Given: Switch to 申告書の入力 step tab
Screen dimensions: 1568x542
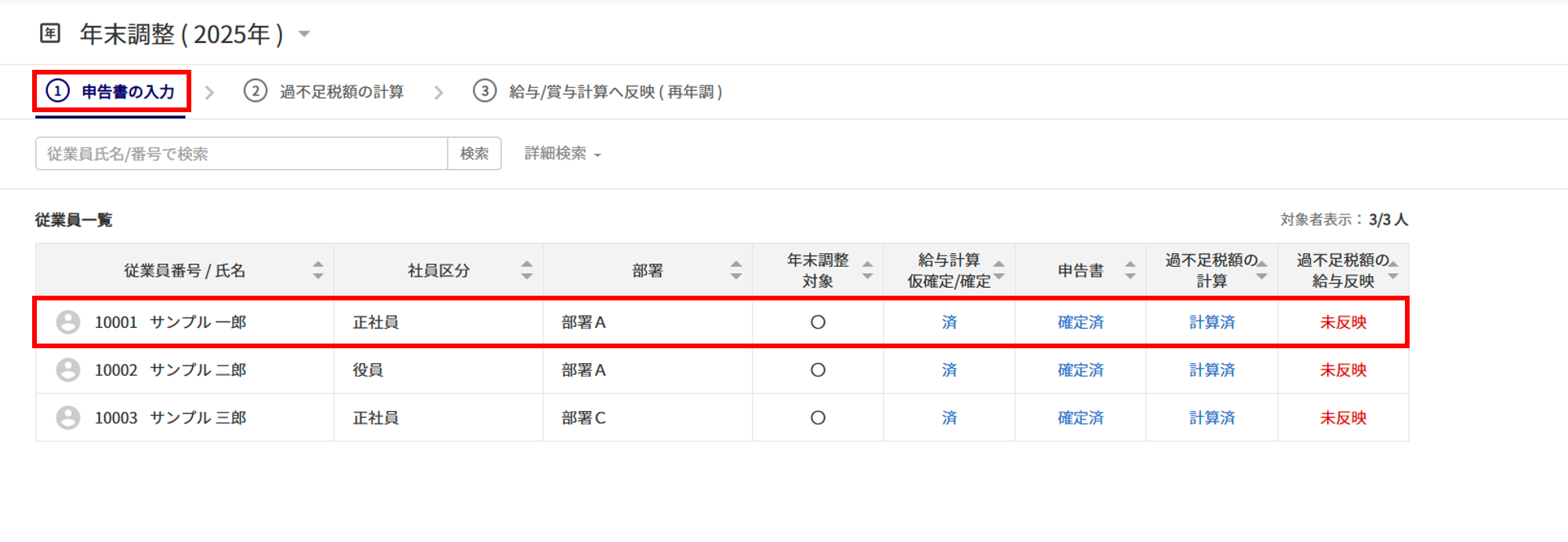Looking at the screenshot, I should [112, 92].
